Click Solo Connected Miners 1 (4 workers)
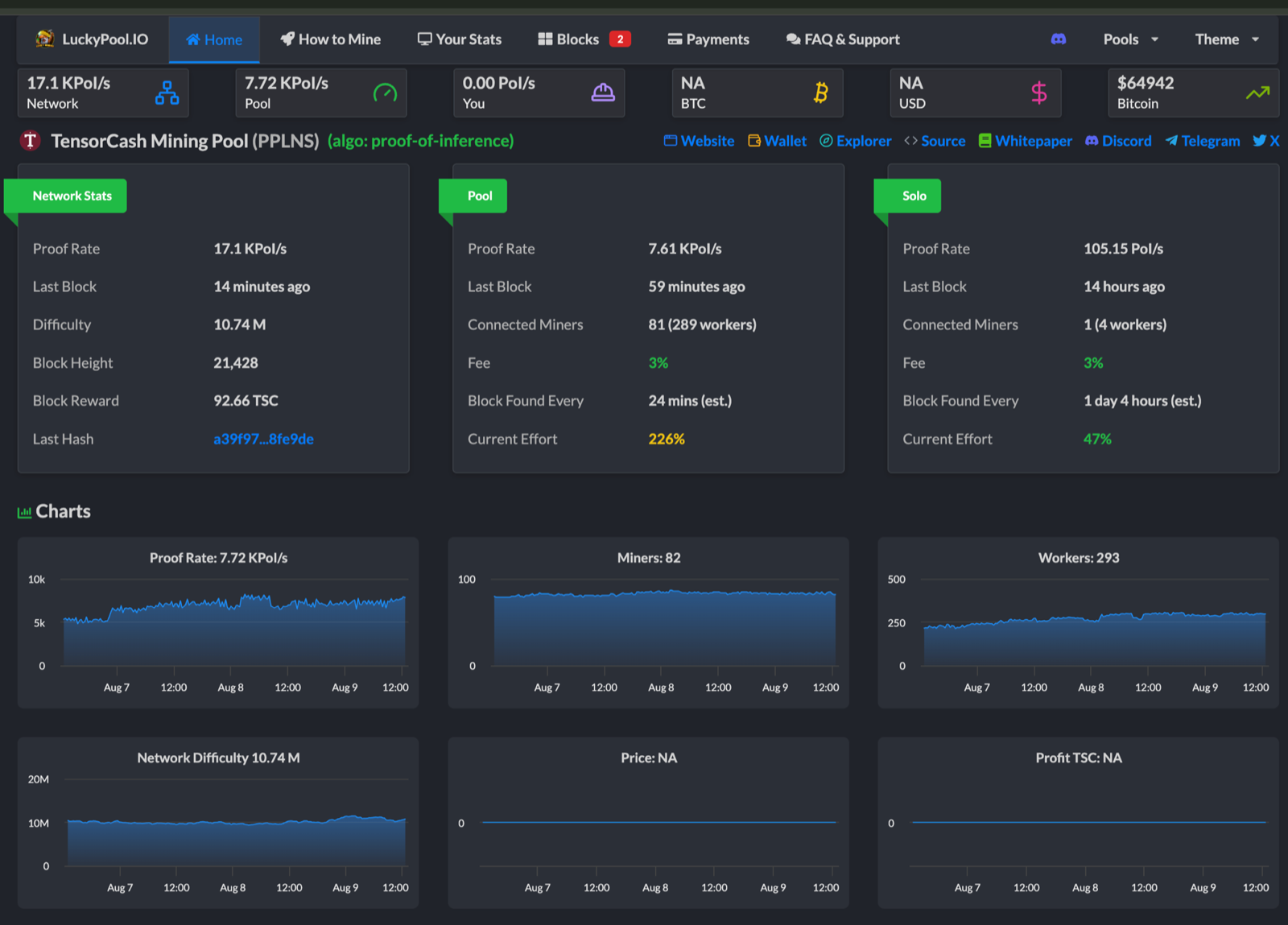This screenshot has width=1288, height=925. [x=1125, y=324]
